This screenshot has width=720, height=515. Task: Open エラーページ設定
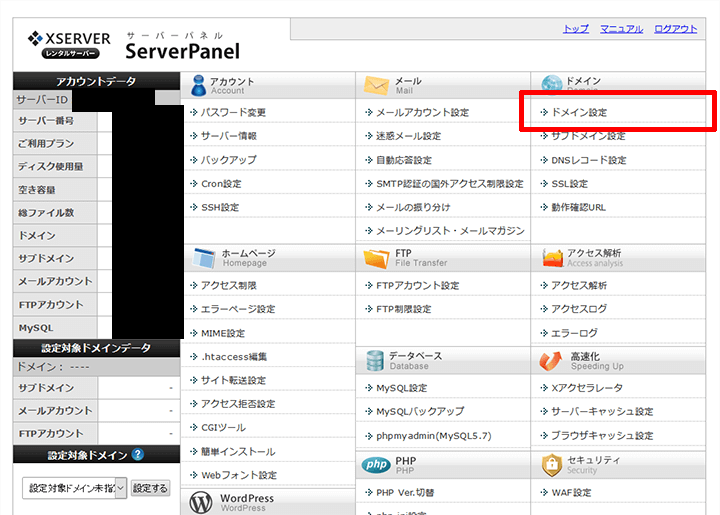click(238, 309)
